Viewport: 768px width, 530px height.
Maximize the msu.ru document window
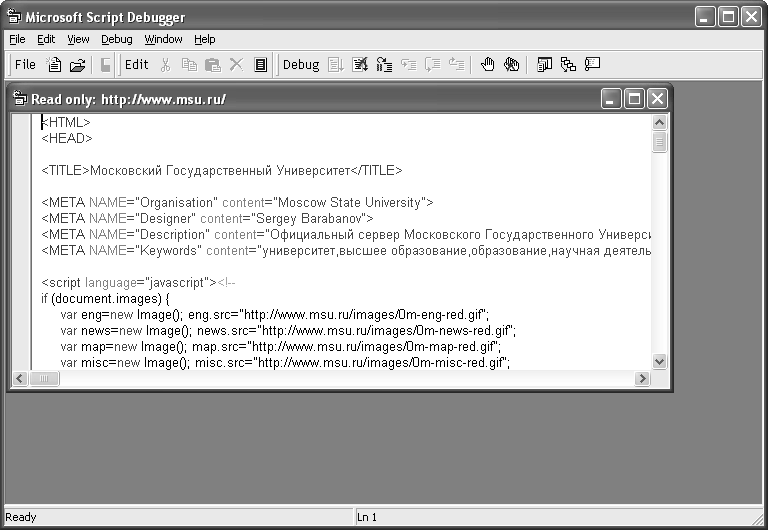pyautogui.click(x=634, y=99)
